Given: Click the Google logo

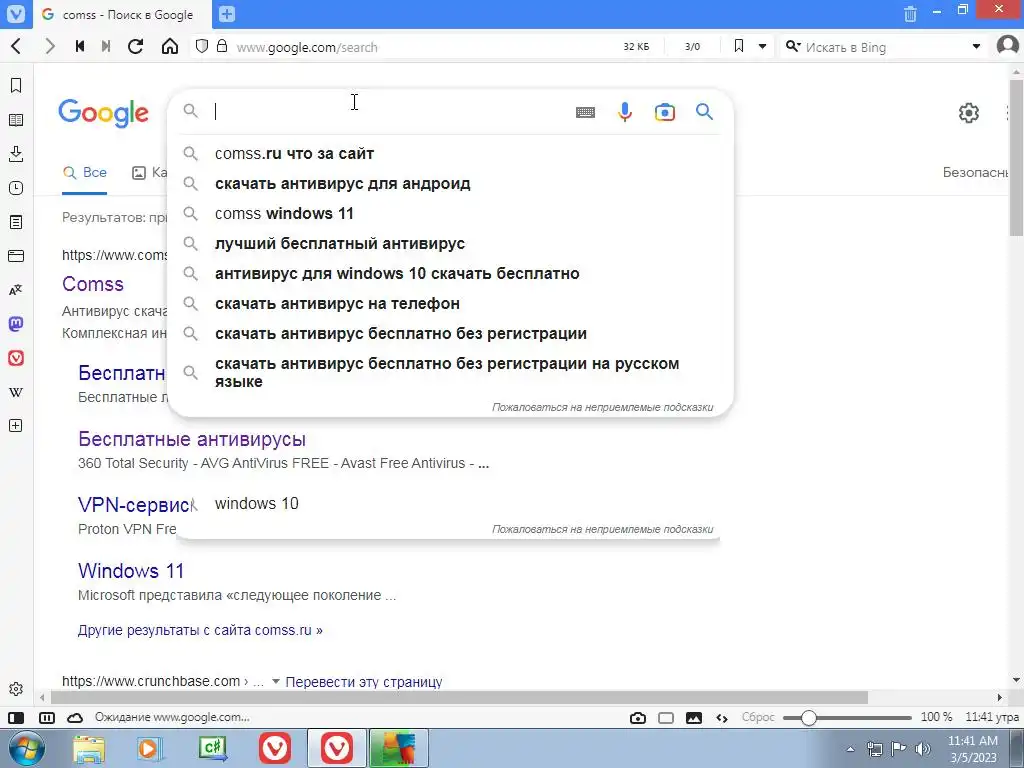Looking at the screenshot, I should [104, 114].
